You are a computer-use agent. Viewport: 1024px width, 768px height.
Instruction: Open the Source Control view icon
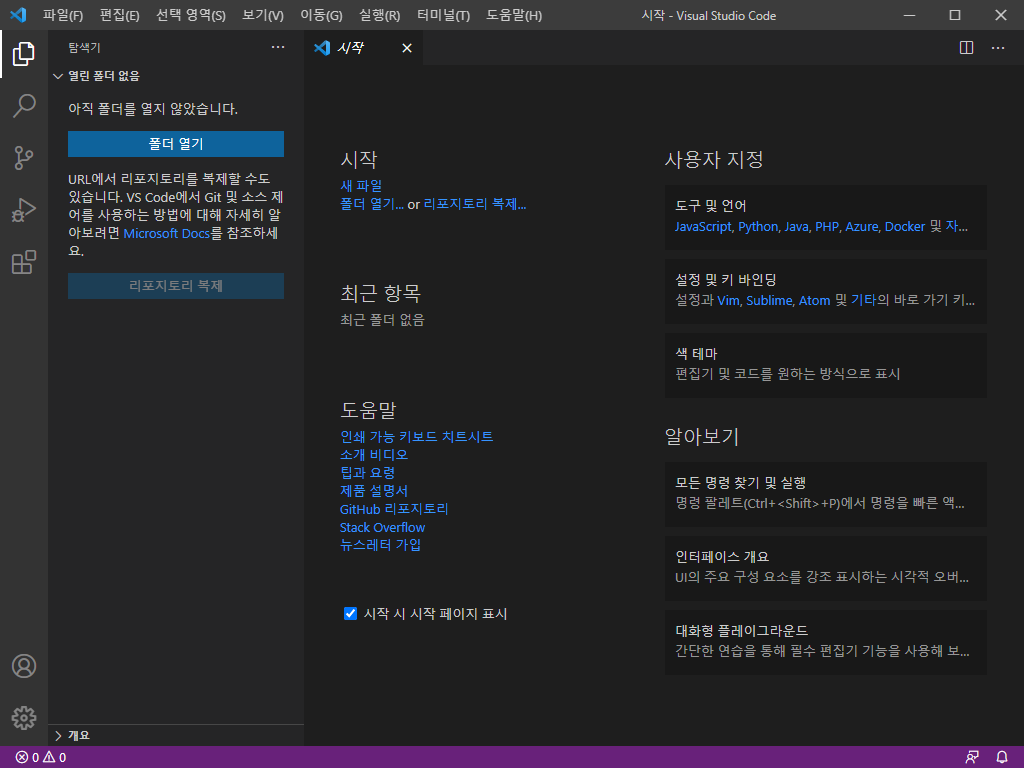pos(24,158)
